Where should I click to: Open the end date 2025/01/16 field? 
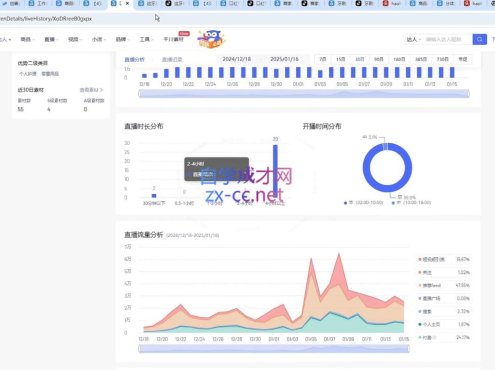pos(284,59)
